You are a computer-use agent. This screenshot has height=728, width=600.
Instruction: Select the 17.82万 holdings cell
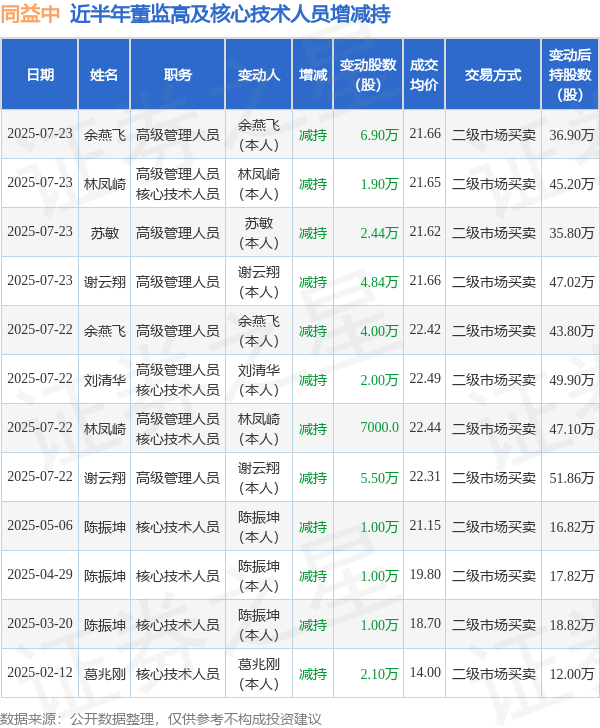[x=571, y=576]
